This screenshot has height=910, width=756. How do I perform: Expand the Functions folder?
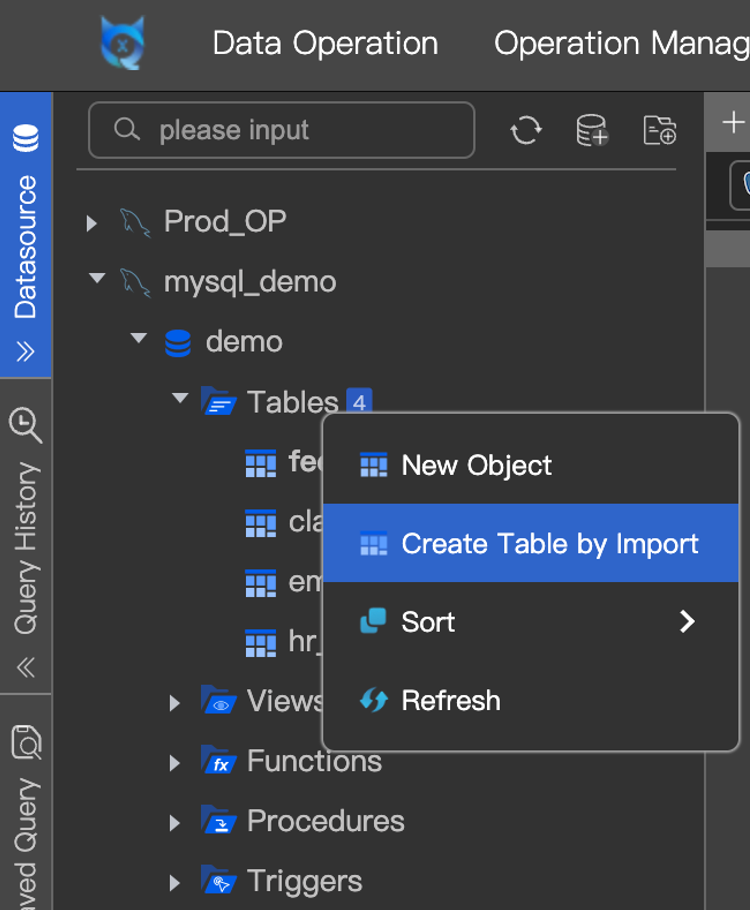point(175,763)
